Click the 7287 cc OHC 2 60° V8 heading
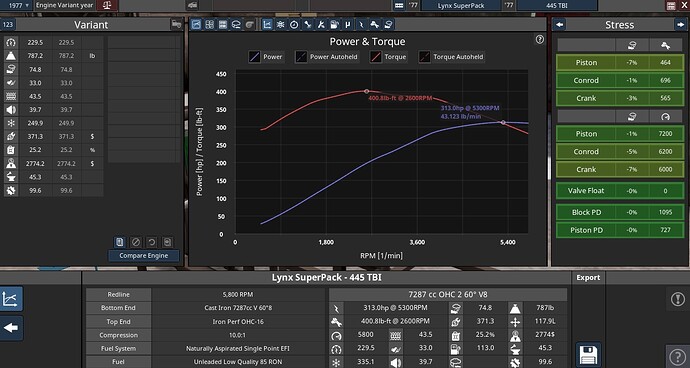 point(448,294)
